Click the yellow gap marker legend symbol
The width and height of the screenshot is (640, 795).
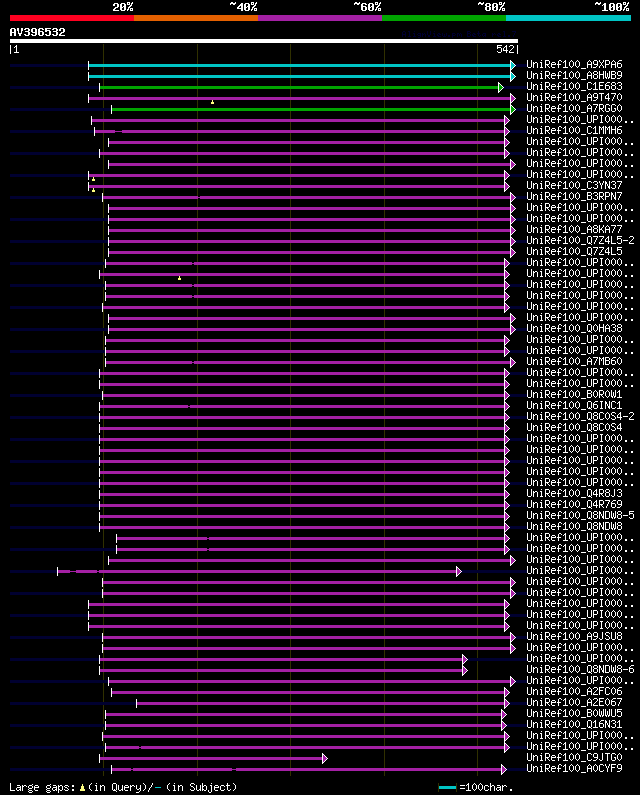click(x=82, y=788)
